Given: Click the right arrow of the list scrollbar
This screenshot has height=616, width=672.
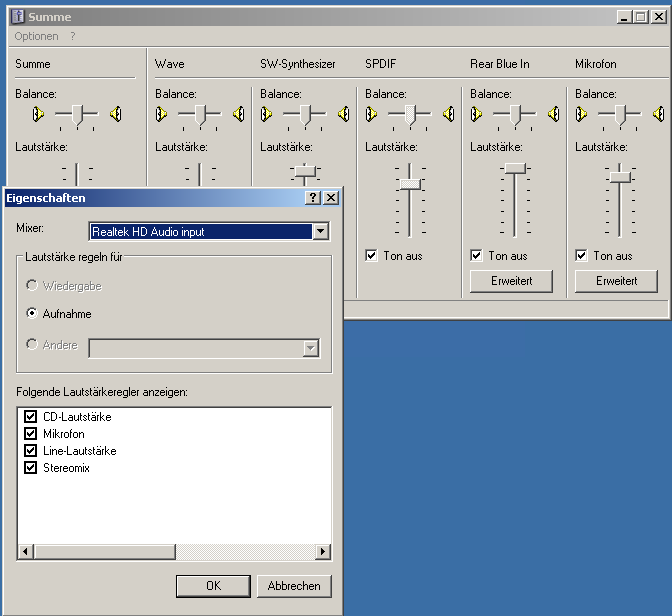Looking at the screenshot, I should [323, 552].
